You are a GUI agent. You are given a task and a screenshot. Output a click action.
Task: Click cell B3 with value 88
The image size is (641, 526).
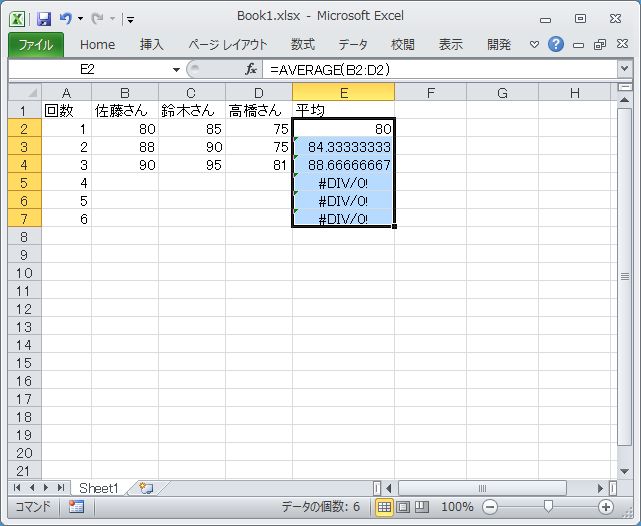pyautogui.click(x=125, y=146)
